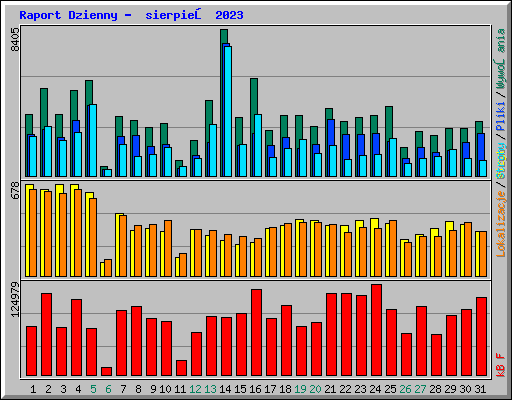
Task: Click green weekend day label 19
Action: click(x=300, y=389)
